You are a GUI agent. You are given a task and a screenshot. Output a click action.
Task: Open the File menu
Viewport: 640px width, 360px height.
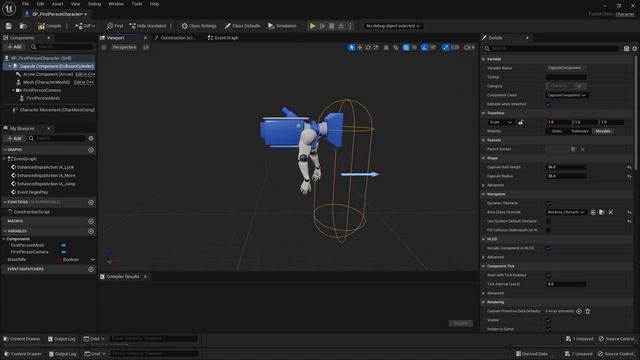[x=25, y=4]
